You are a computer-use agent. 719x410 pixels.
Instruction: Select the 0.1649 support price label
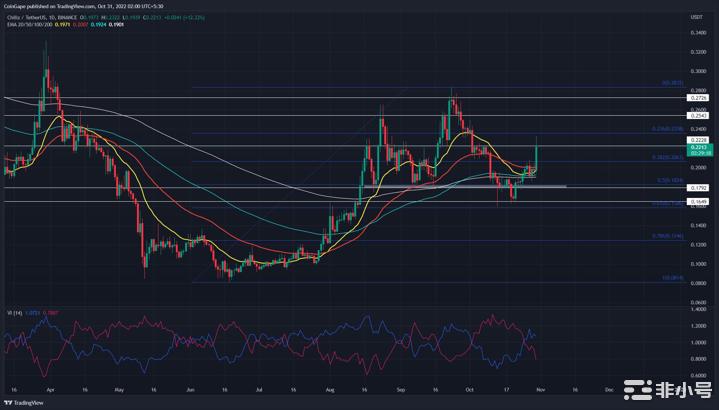(699, 202)
